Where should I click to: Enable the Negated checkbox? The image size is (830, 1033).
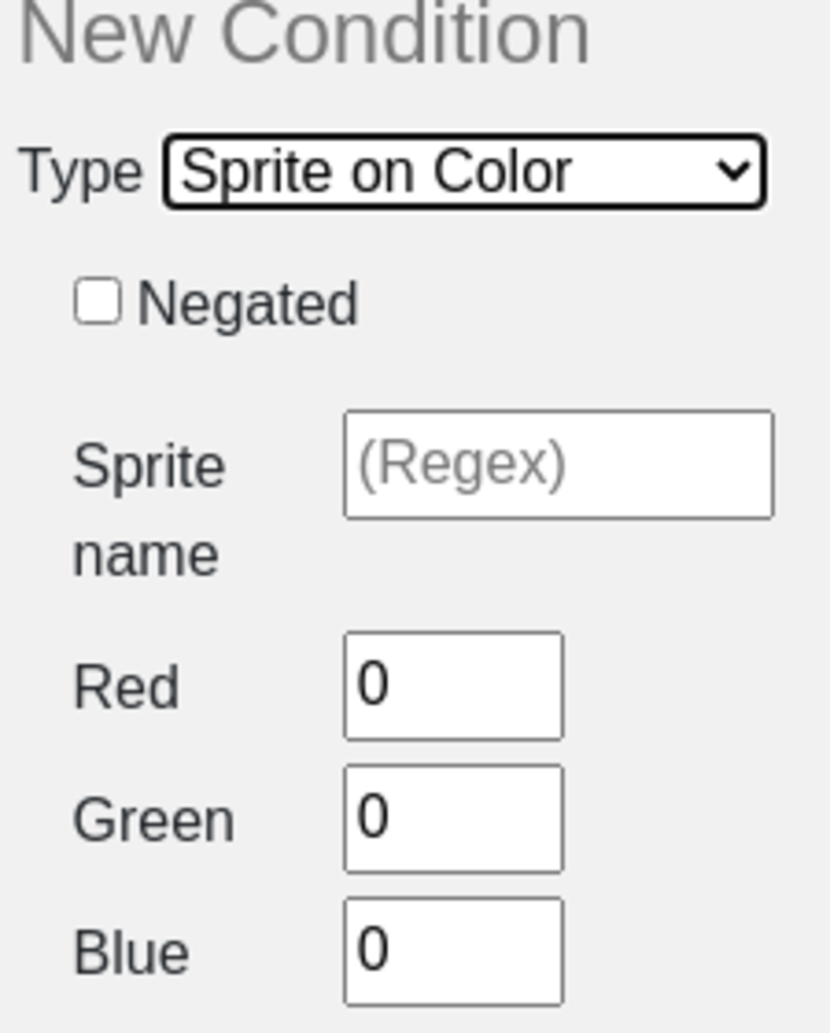pyautogui.click(x=98, y=302)
